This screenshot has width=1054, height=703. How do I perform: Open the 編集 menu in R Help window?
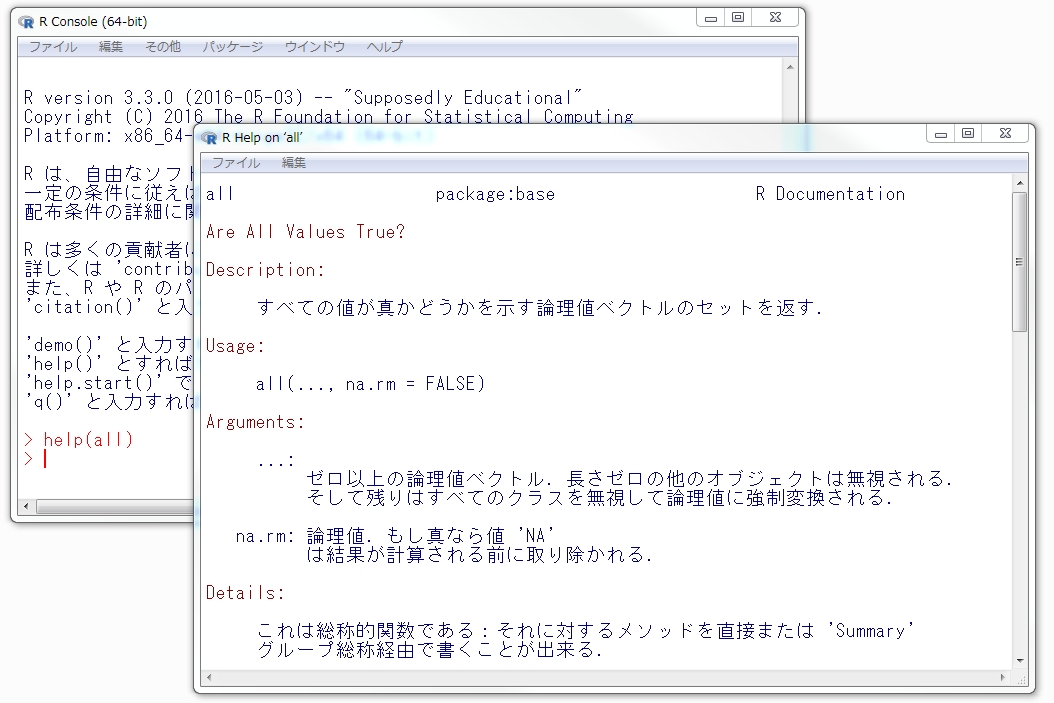pyautogui.click(x=294, y=163)
